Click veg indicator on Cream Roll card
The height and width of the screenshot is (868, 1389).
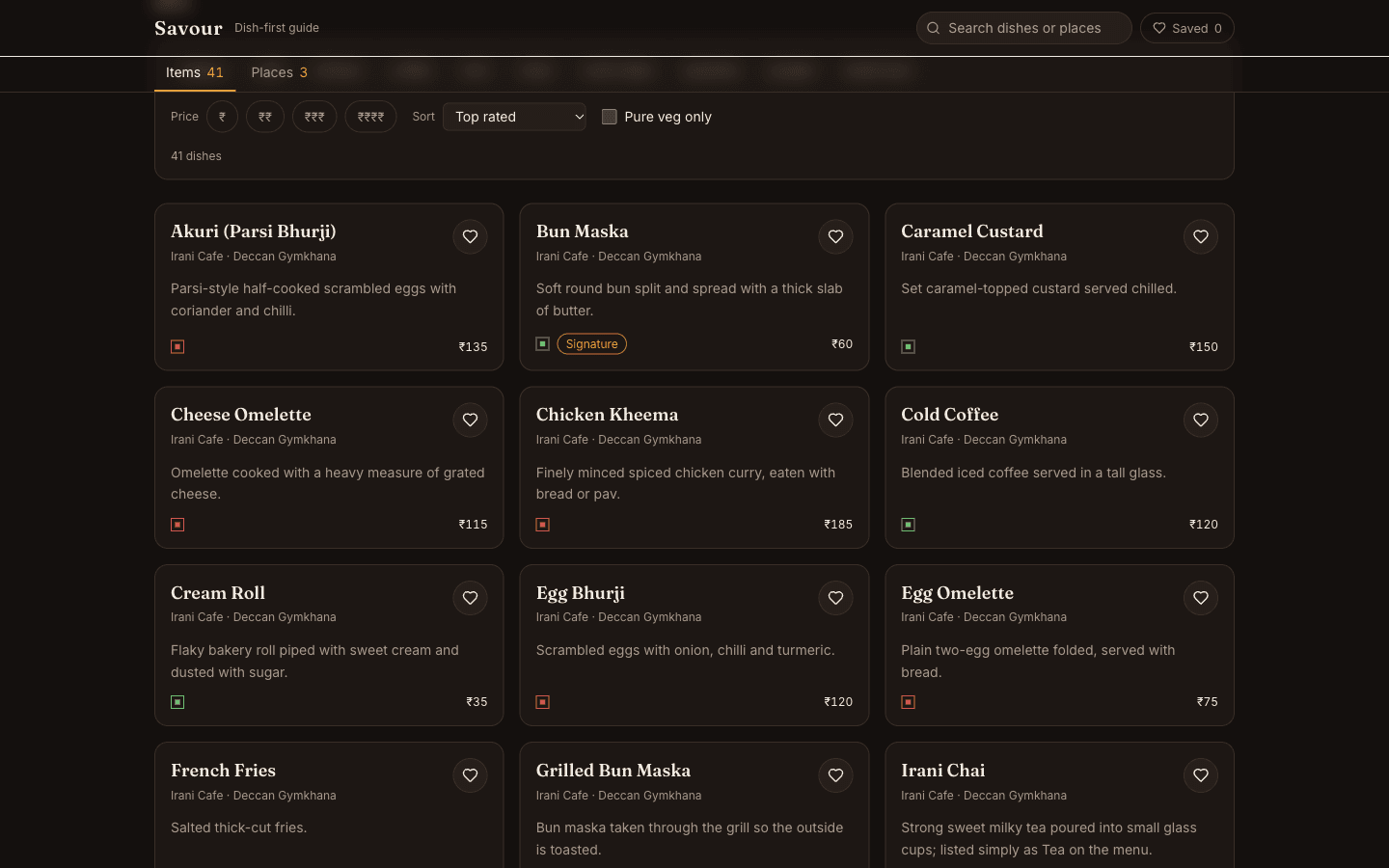177,702
